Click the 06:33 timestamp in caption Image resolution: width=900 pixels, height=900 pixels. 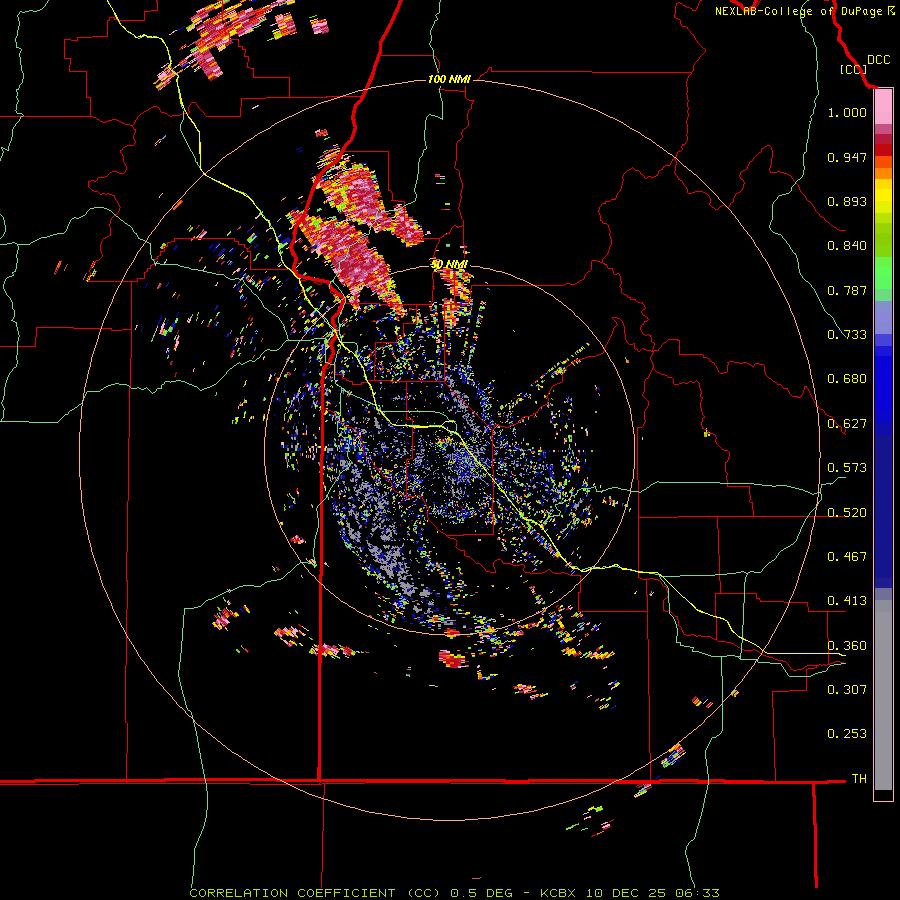[x=696, y=893]
